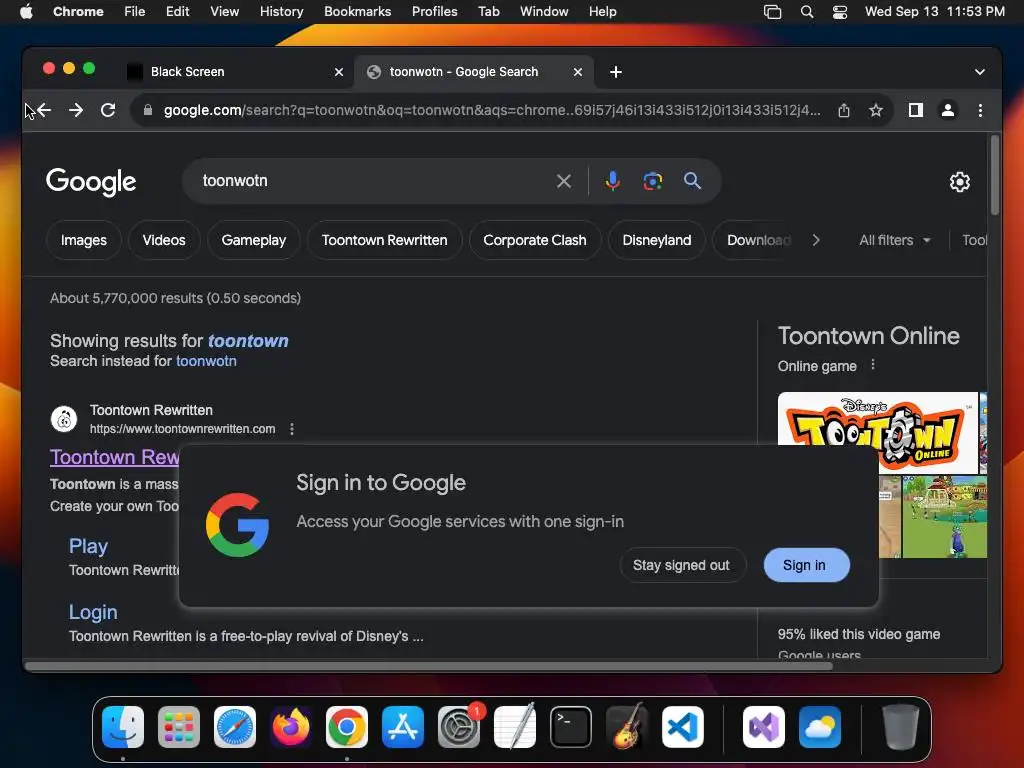Click the Toontown Rew result title

coord(114,457)
